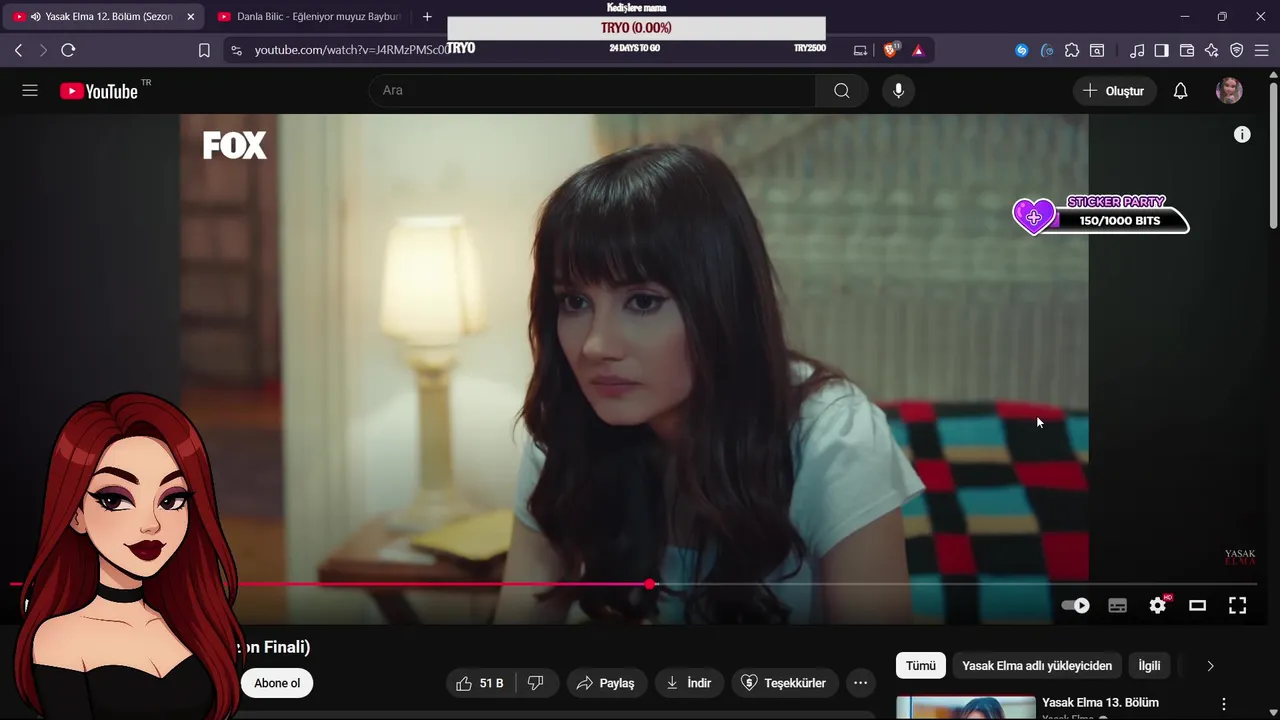Viewport: 1280px width, 720px height.
Task: Open YouTube notifications bell
Action: coord(1180,91)
